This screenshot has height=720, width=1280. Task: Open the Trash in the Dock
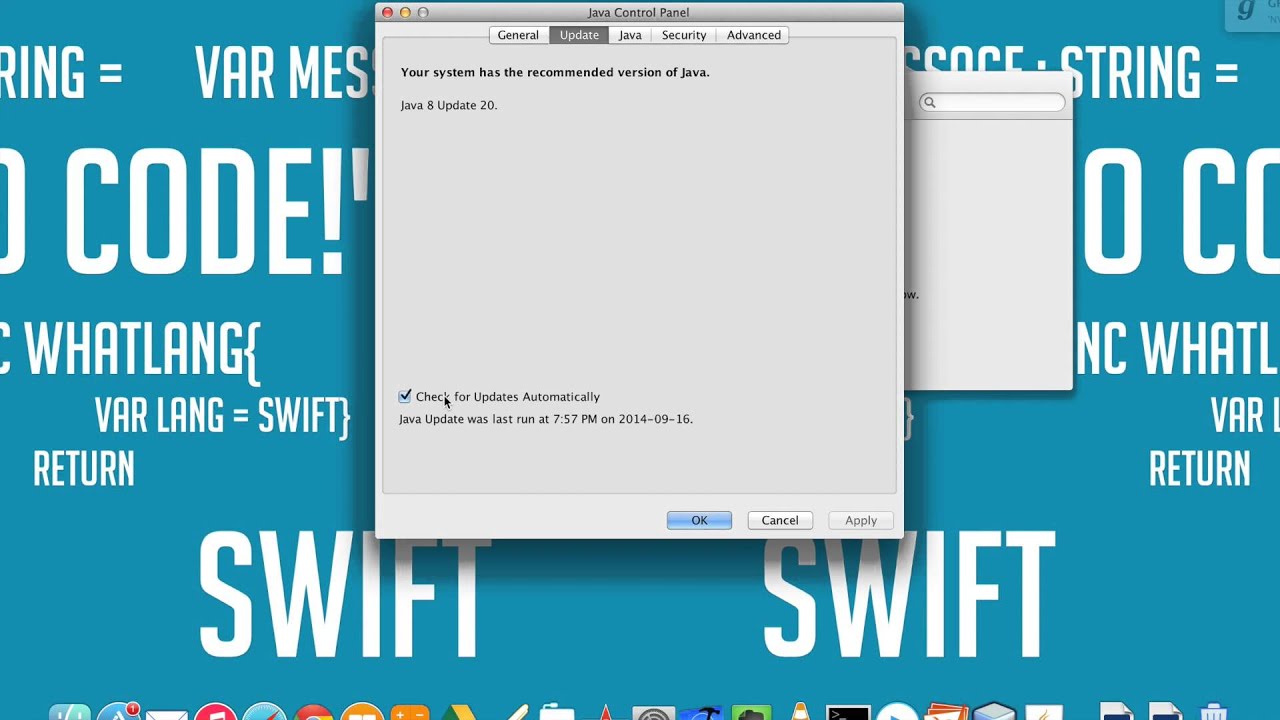tap(1213, 712)
